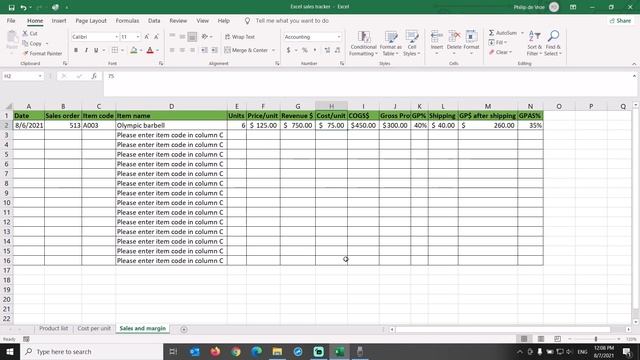Select column H header
Image resolution: width=640 pixels, height=360 pixels.
[331, 106]
